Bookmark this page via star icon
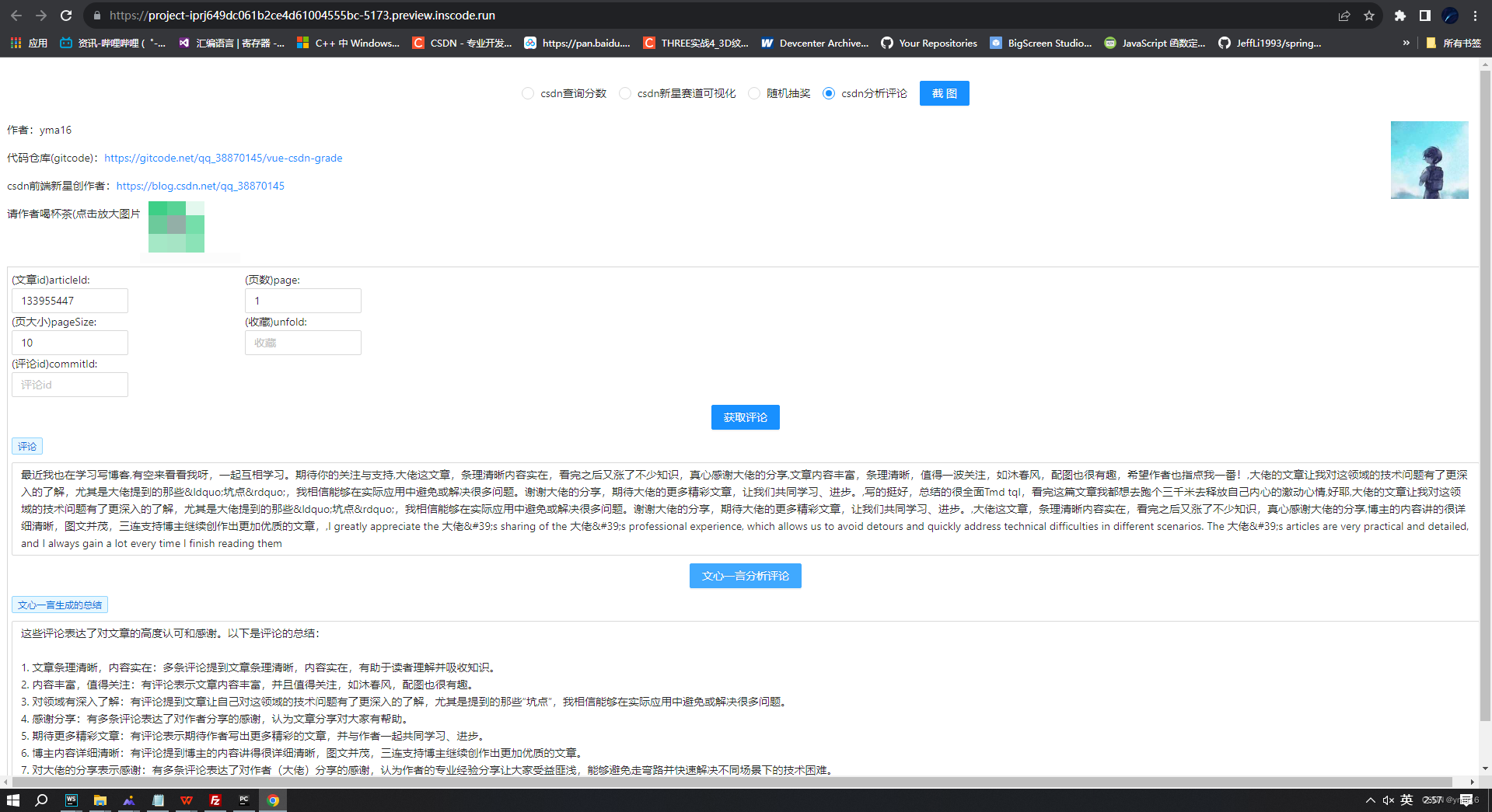The width and height of the screenshot is (1492, 812). click(x=1369, y=16)
